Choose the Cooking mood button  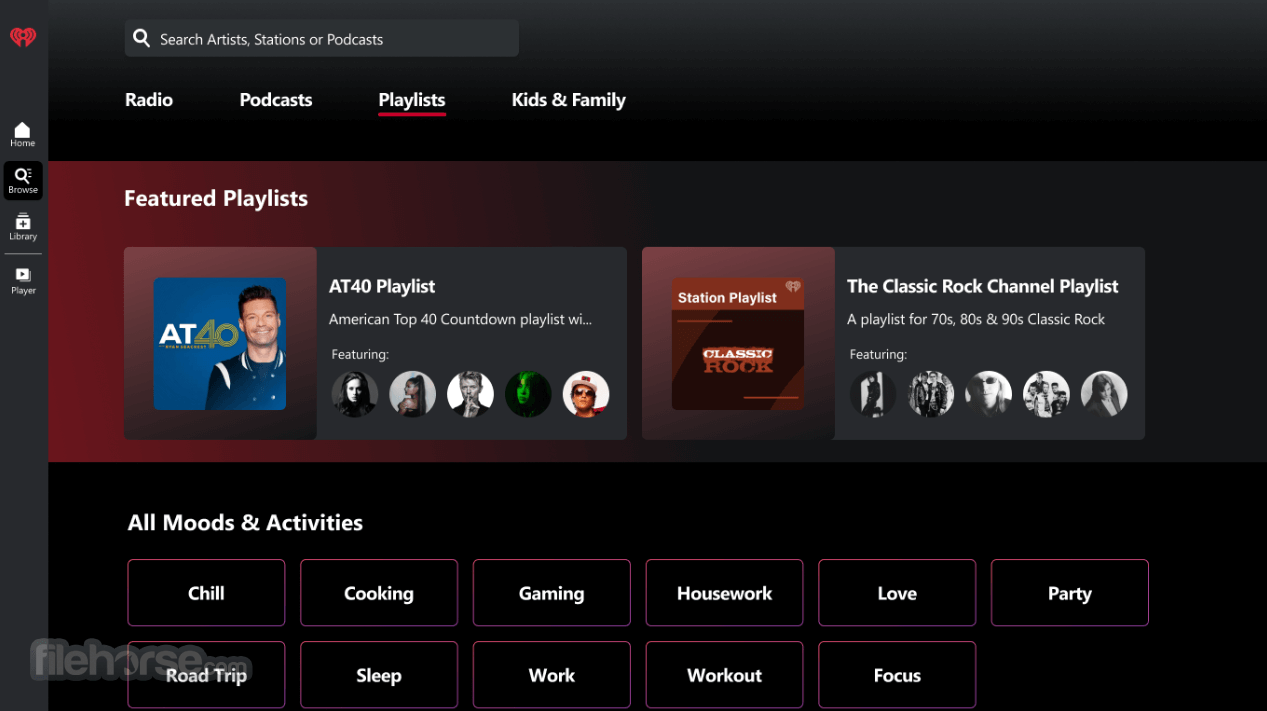(379, 593)
